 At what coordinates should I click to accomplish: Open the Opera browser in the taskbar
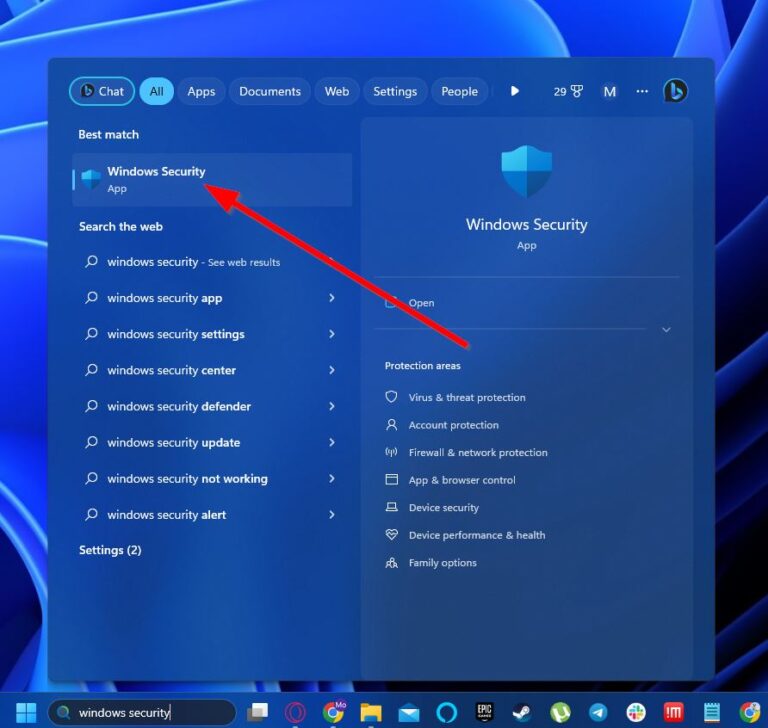295,712
